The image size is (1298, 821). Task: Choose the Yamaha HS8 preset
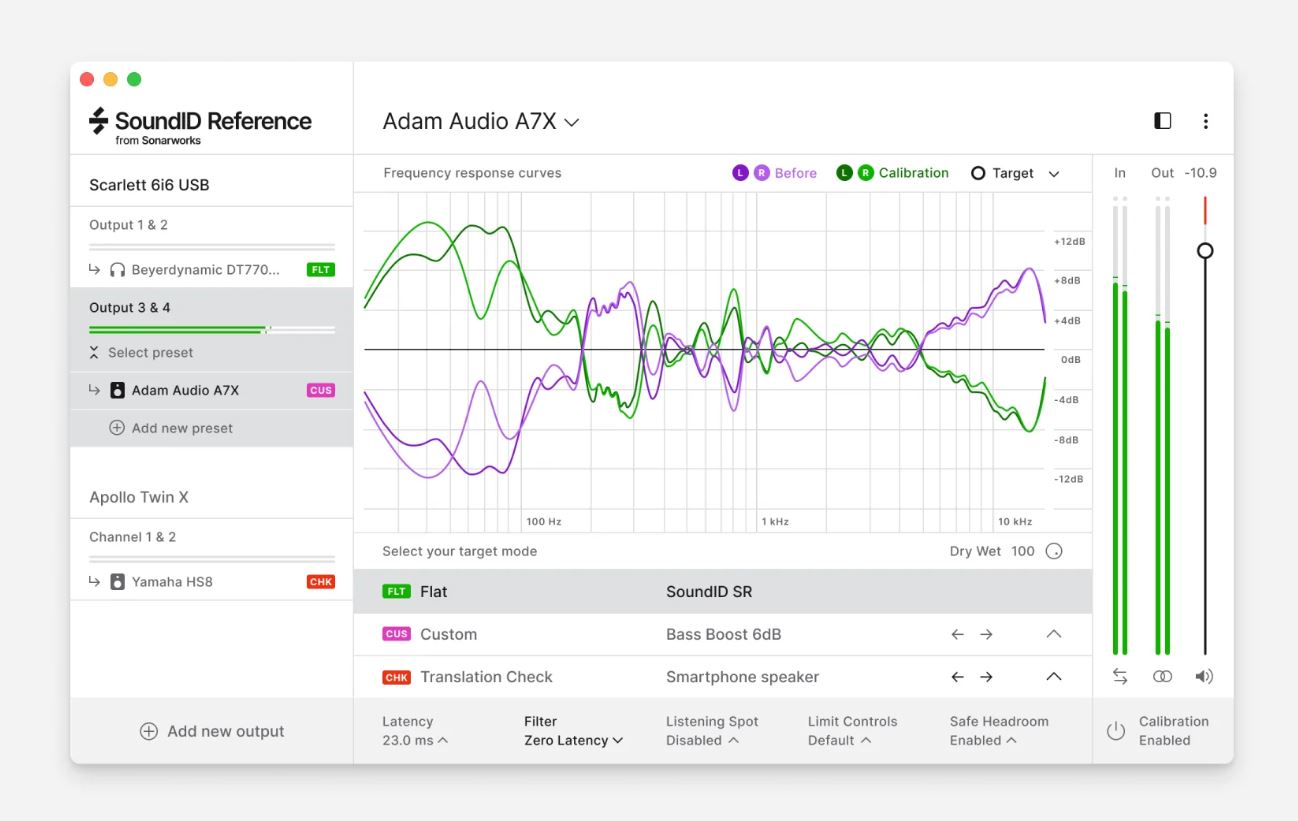(211, 582)
